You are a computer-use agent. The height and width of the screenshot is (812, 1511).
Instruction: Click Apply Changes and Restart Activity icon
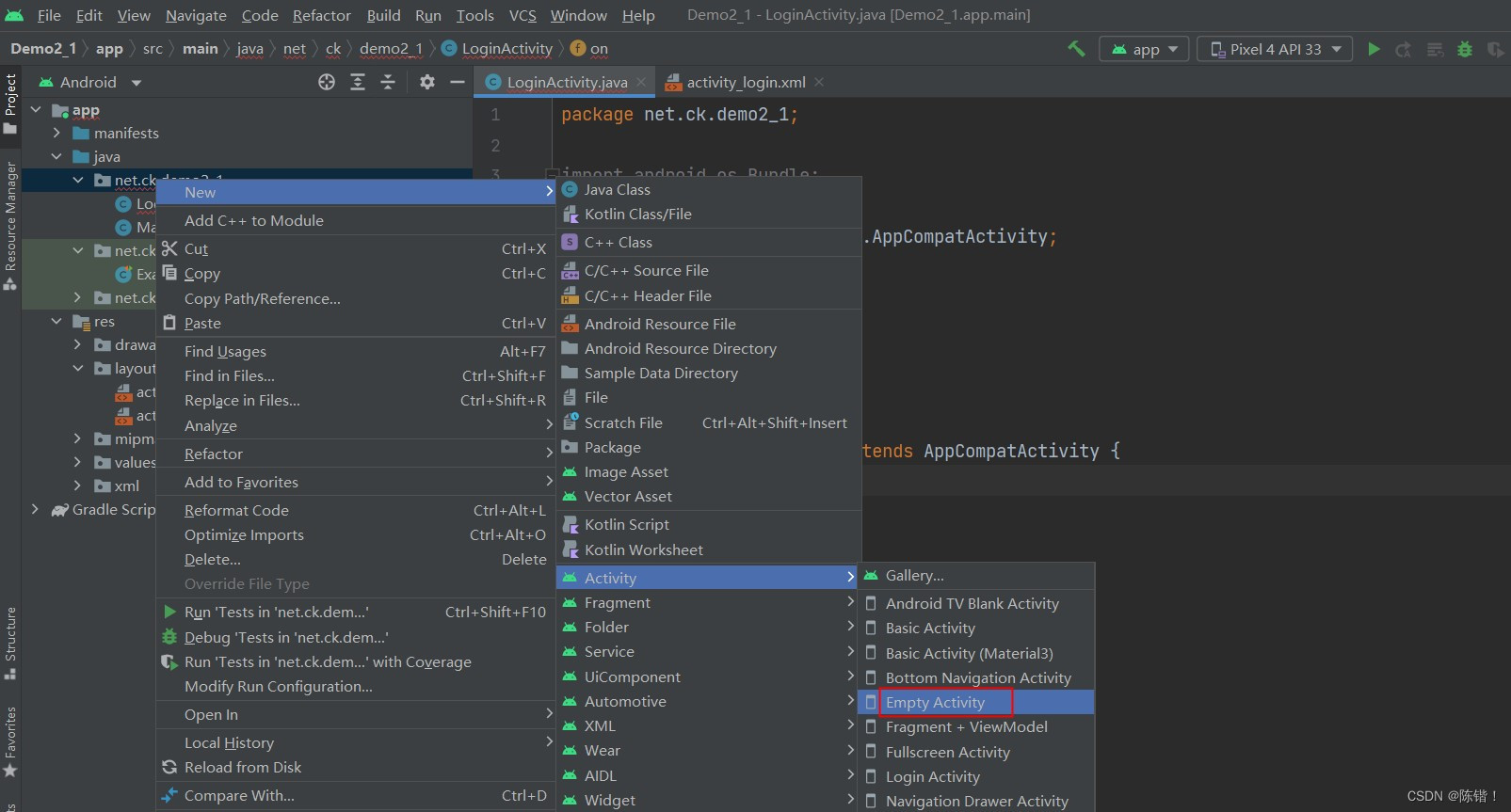1404,49
